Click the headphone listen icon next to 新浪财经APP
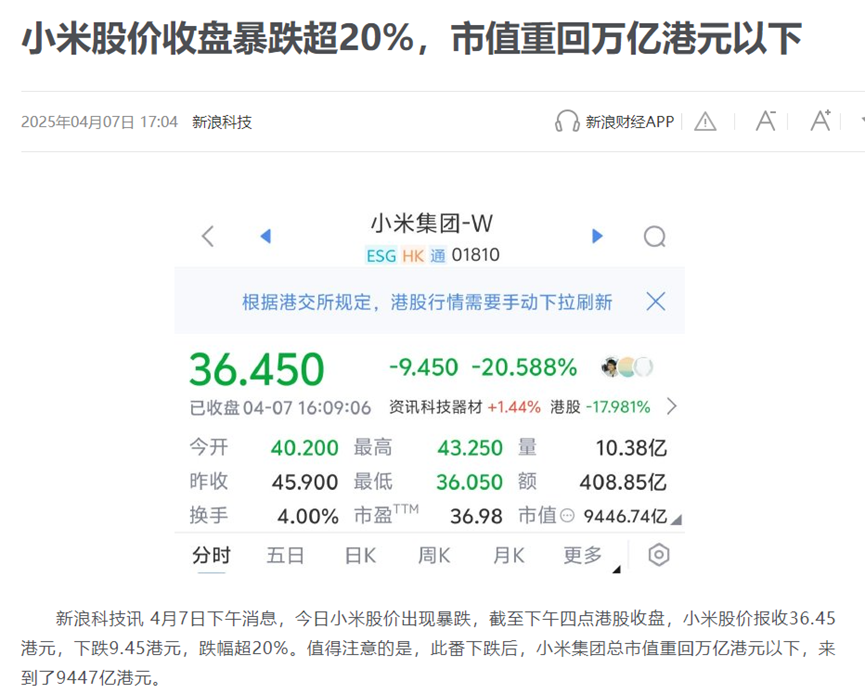This screenshot has width=865, height=694. click(567, 121)
